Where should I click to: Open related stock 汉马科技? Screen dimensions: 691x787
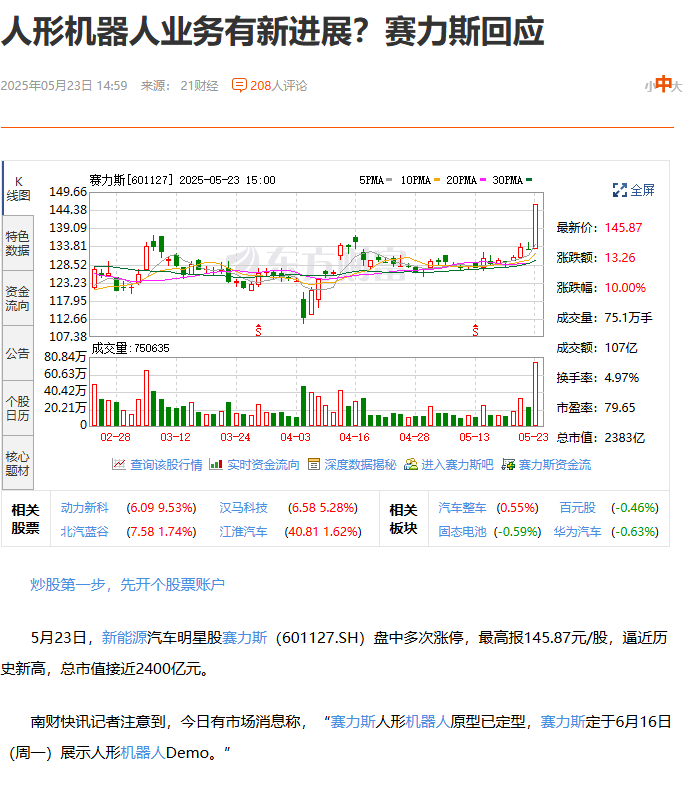point(243,508)
